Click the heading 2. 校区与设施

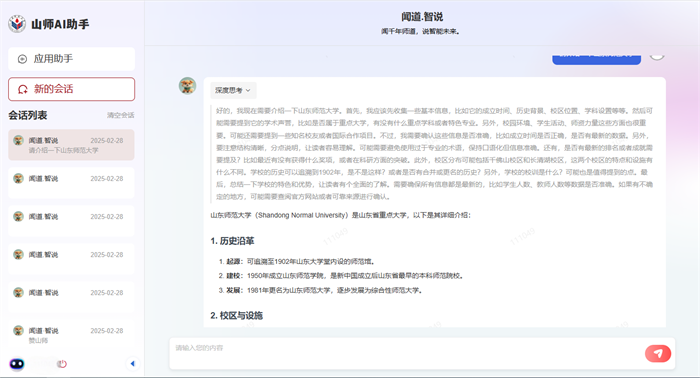pyautogui.click(x=237, y=316)
